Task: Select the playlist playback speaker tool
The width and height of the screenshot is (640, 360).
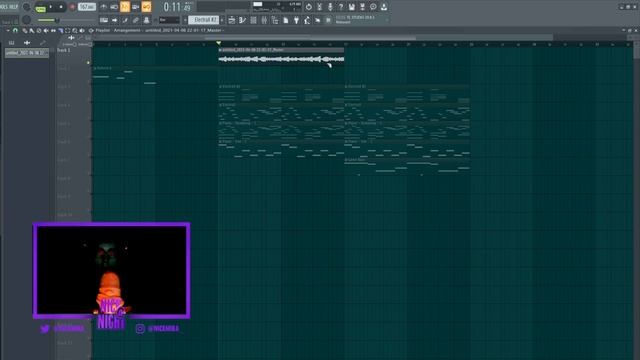Action: [82, 31]
